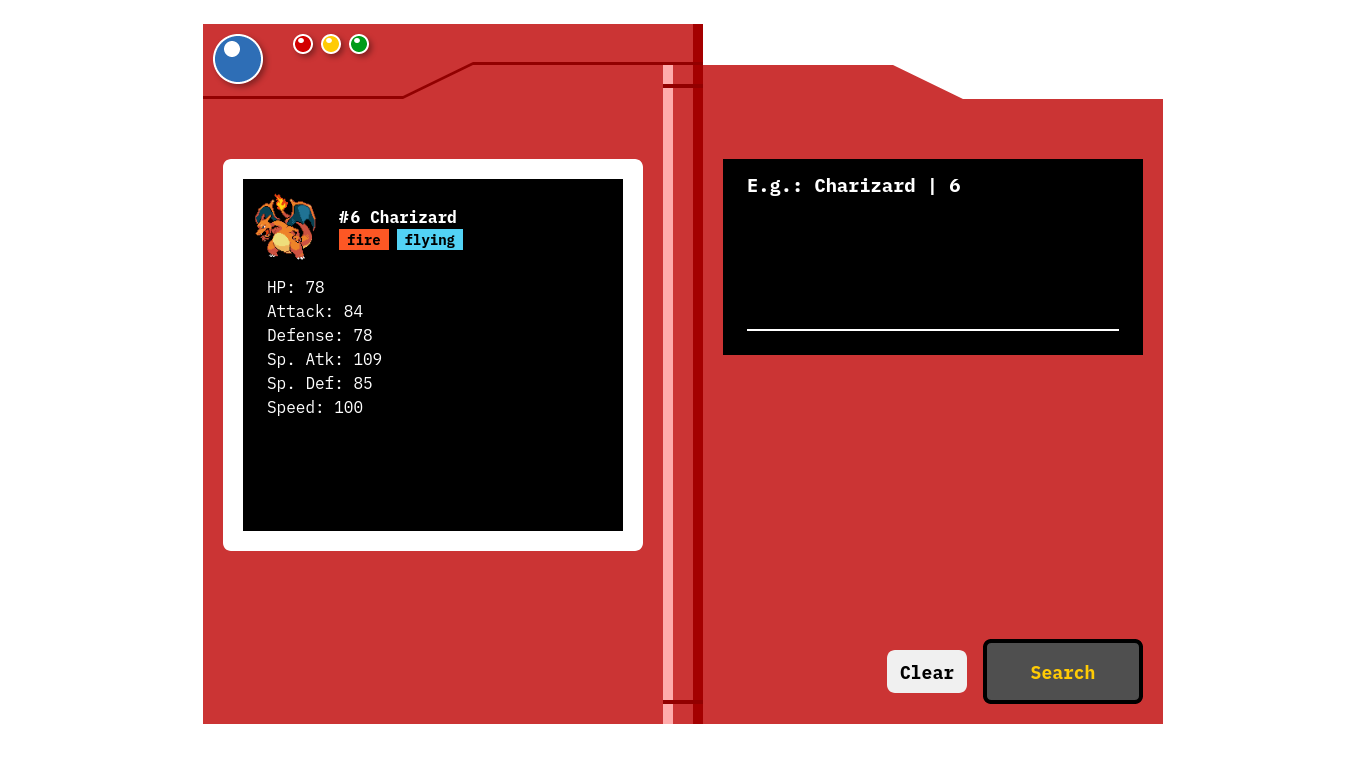Click the large blue Pokédex lens

coord(238,59)
